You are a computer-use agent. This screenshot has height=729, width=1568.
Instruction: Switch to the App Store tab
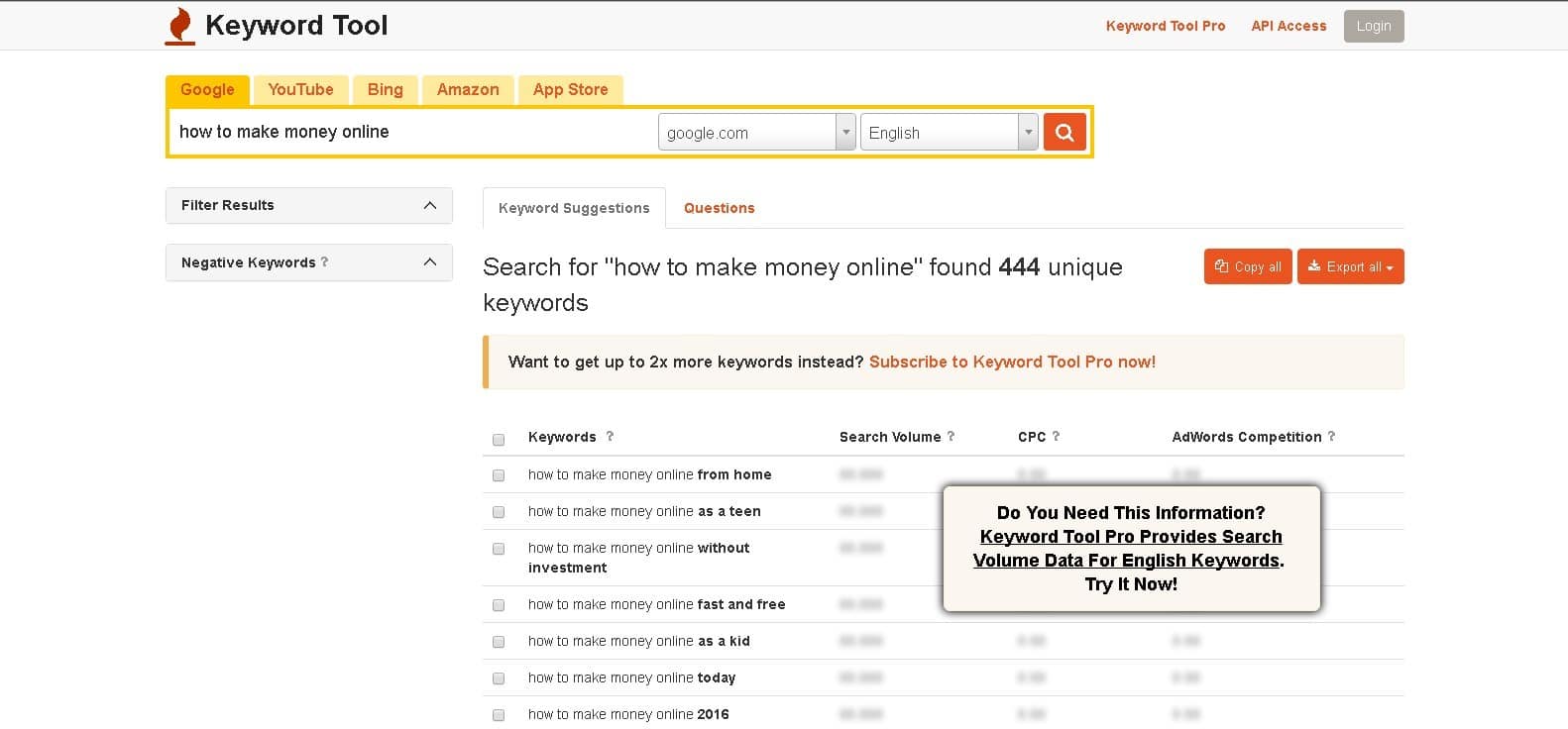[571, 89]
